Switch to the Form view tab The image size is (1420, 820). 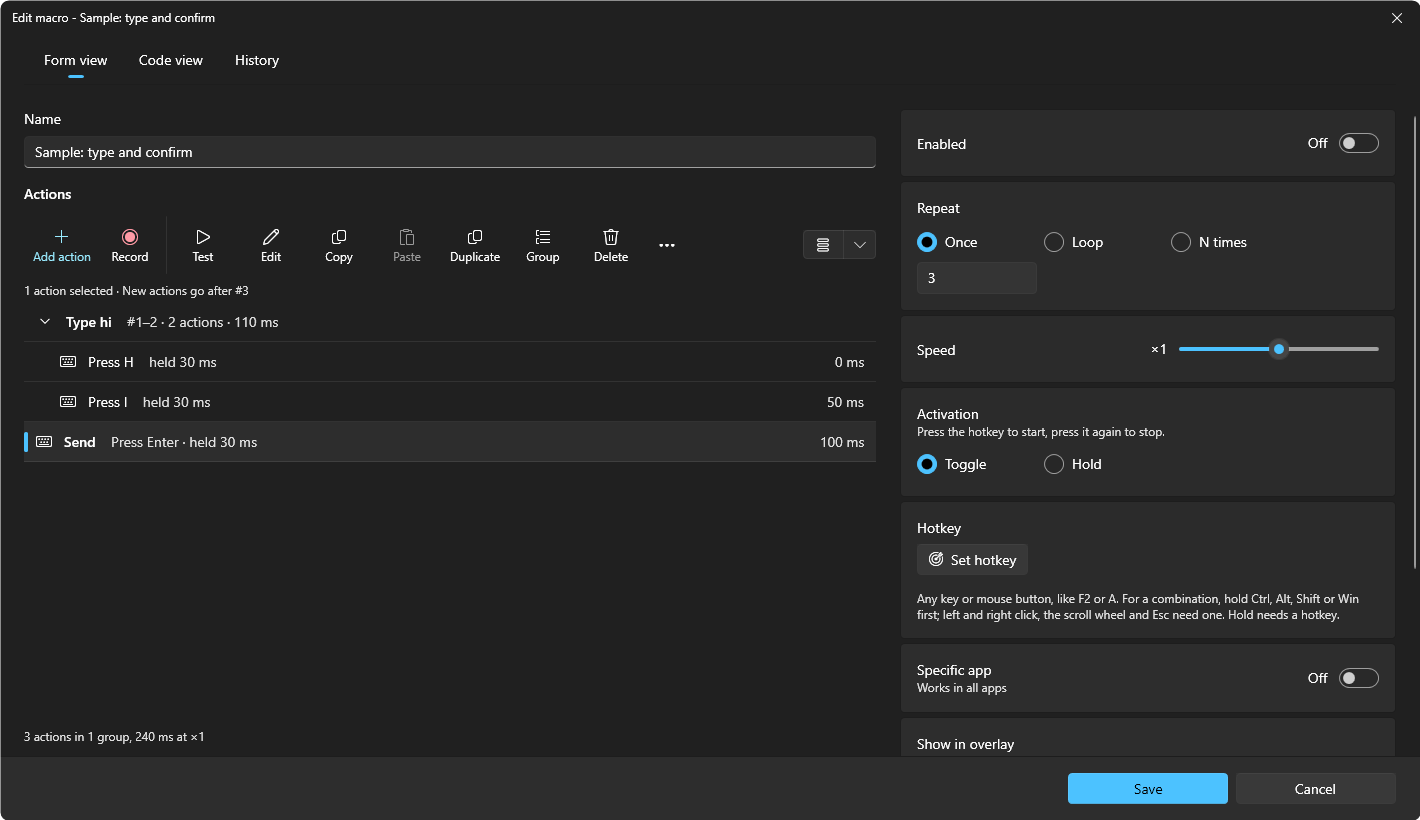pyautogui.click(x=76, y=60)
